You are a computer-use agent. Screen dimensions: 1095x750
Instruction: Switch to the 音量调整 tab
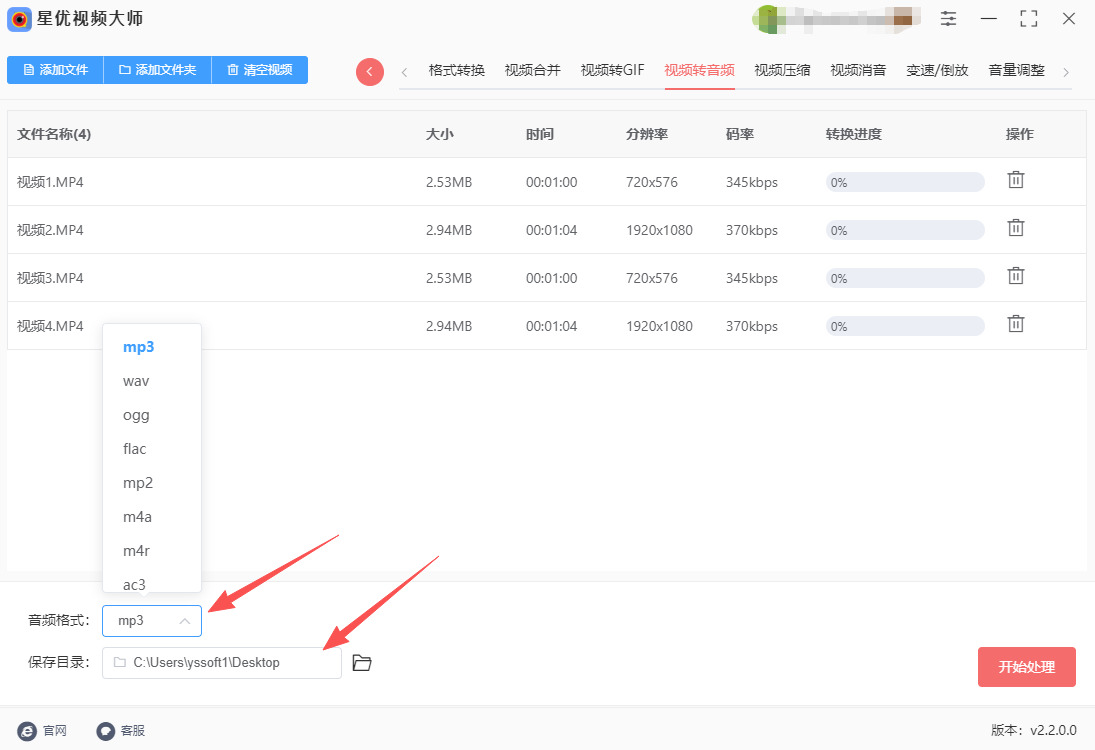[x=1017, y=70]
